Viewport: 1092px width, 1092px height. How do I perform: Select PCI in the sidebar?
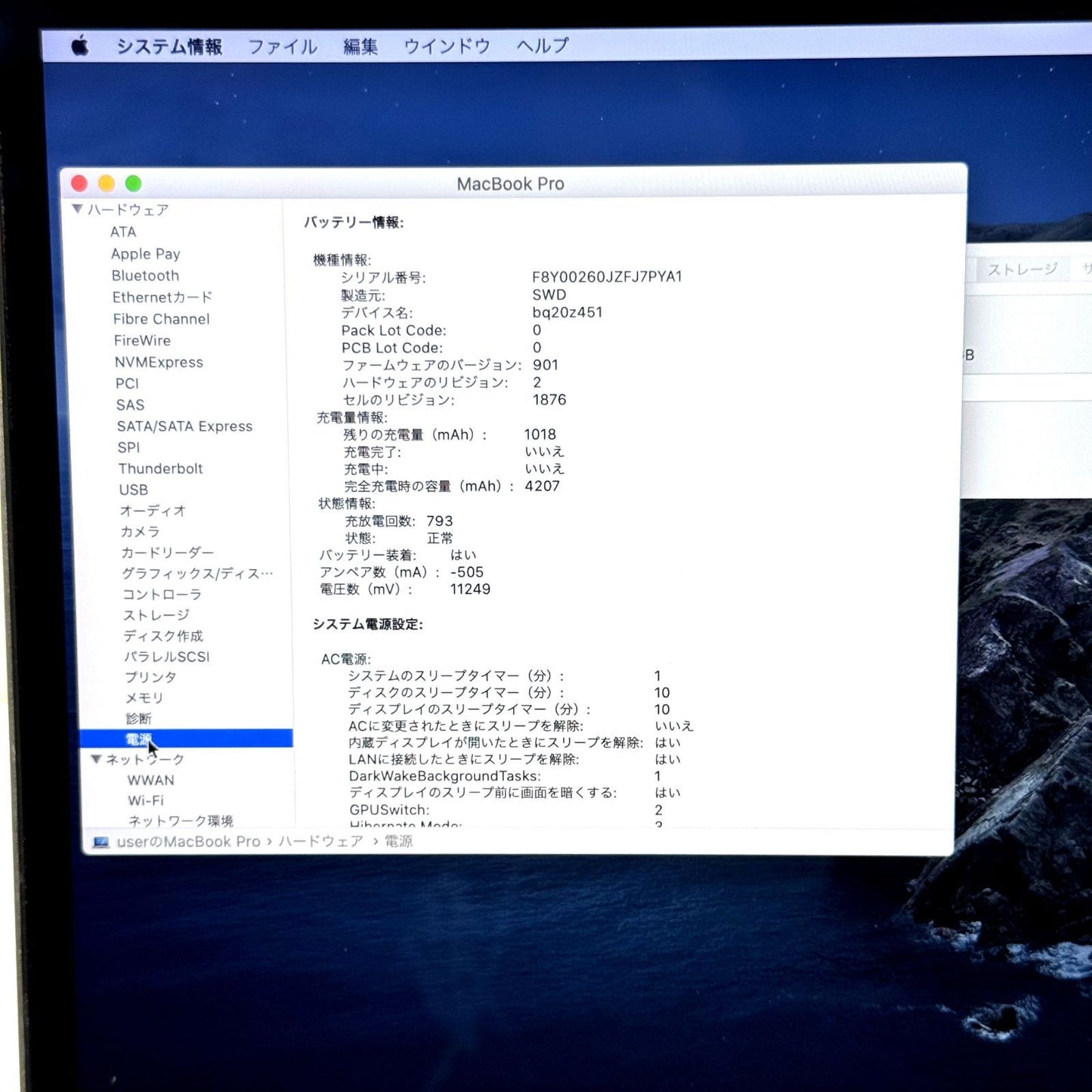click(x=128, y=384)
